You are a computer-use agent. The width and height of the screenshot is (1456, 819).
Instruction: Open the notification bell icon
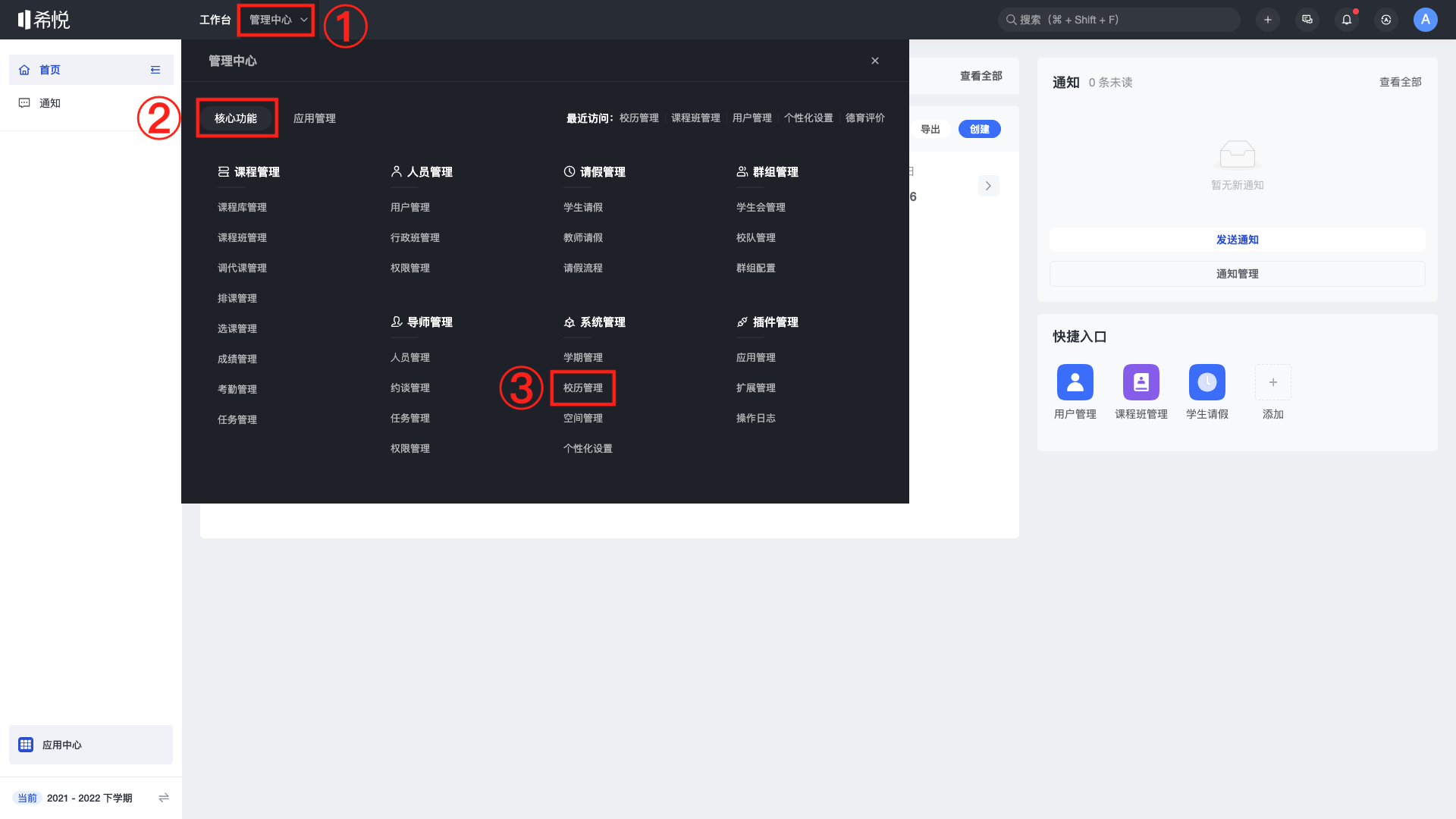tap(1347, 20)
